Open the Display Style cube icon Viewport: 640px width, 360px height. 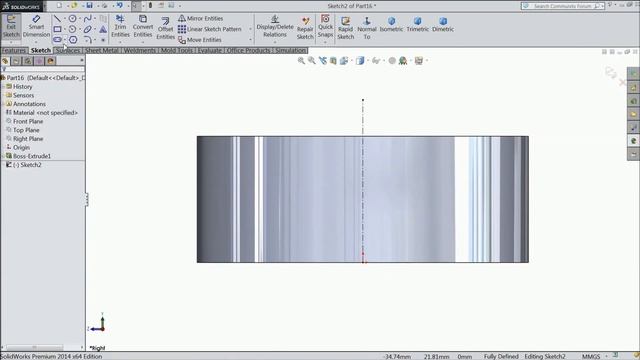360,61
